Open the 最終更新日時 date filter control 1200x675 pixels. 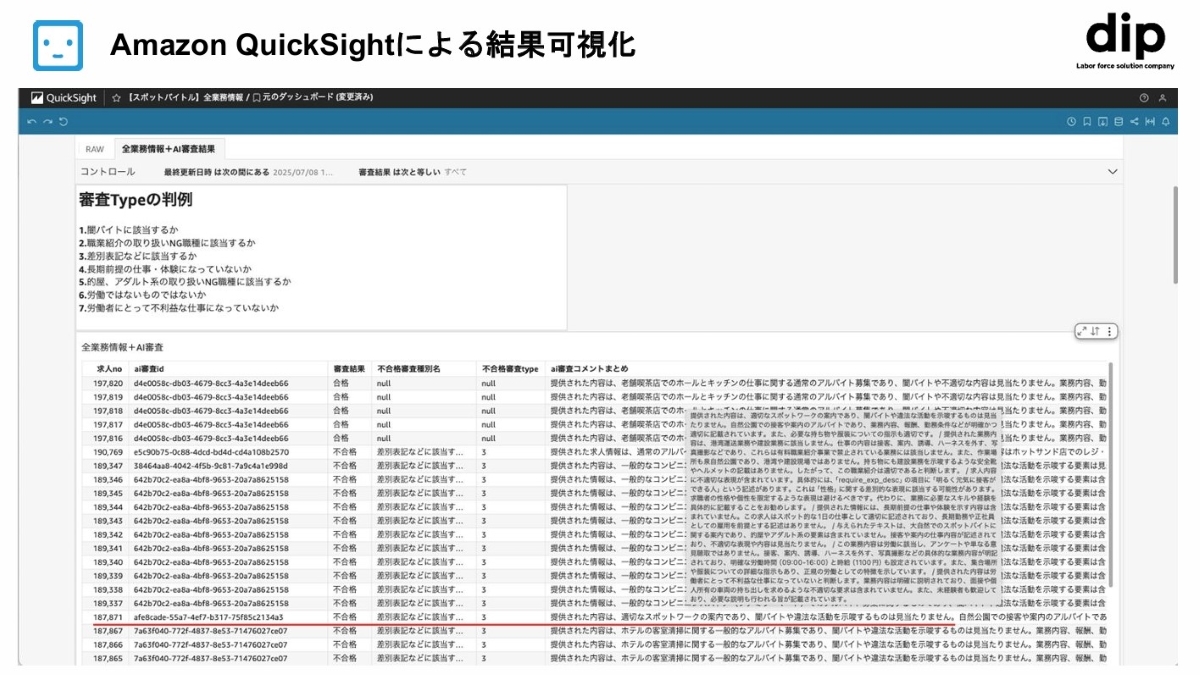pyautogui.click(x=247, y=172)
